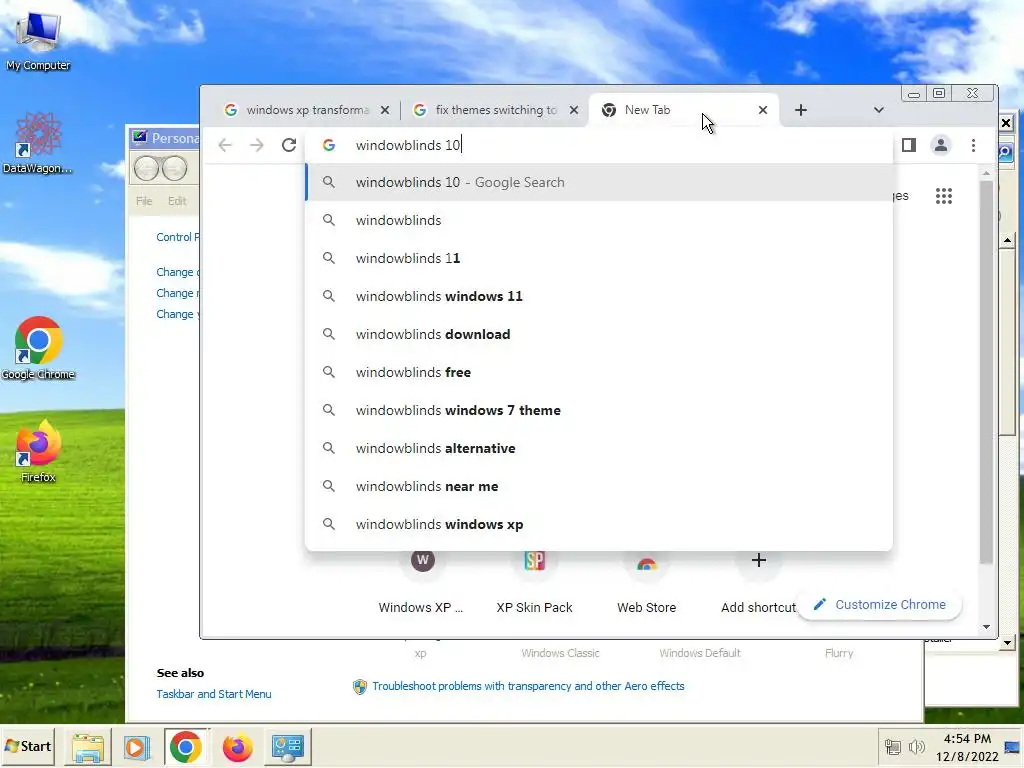Screen dimensions: 1024x768
Task: Open Chrome side panel
Action: (x=908, y=145)
